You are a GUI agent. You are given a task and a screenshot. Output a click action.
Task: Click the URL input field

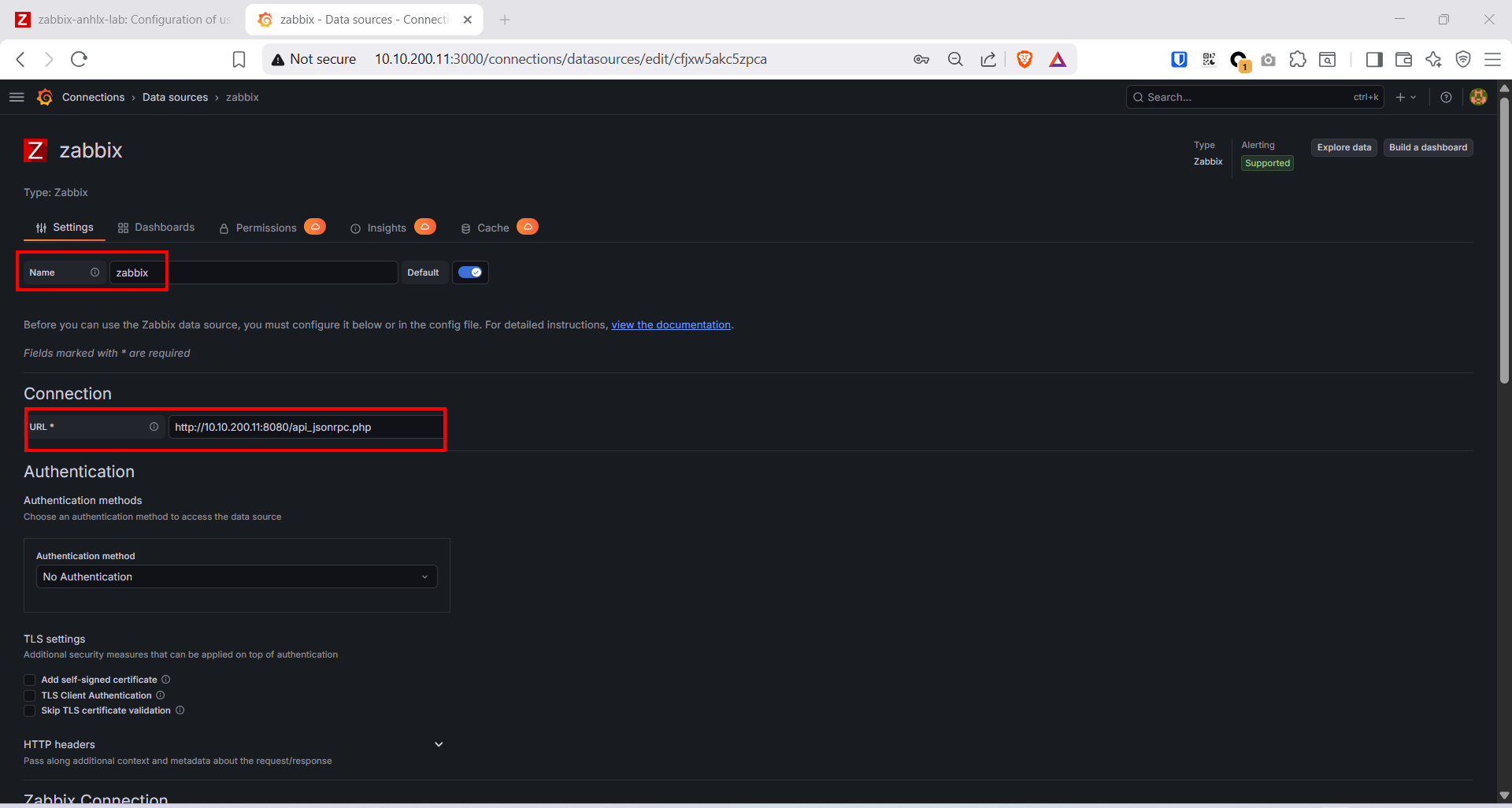(x=306, y=427)
